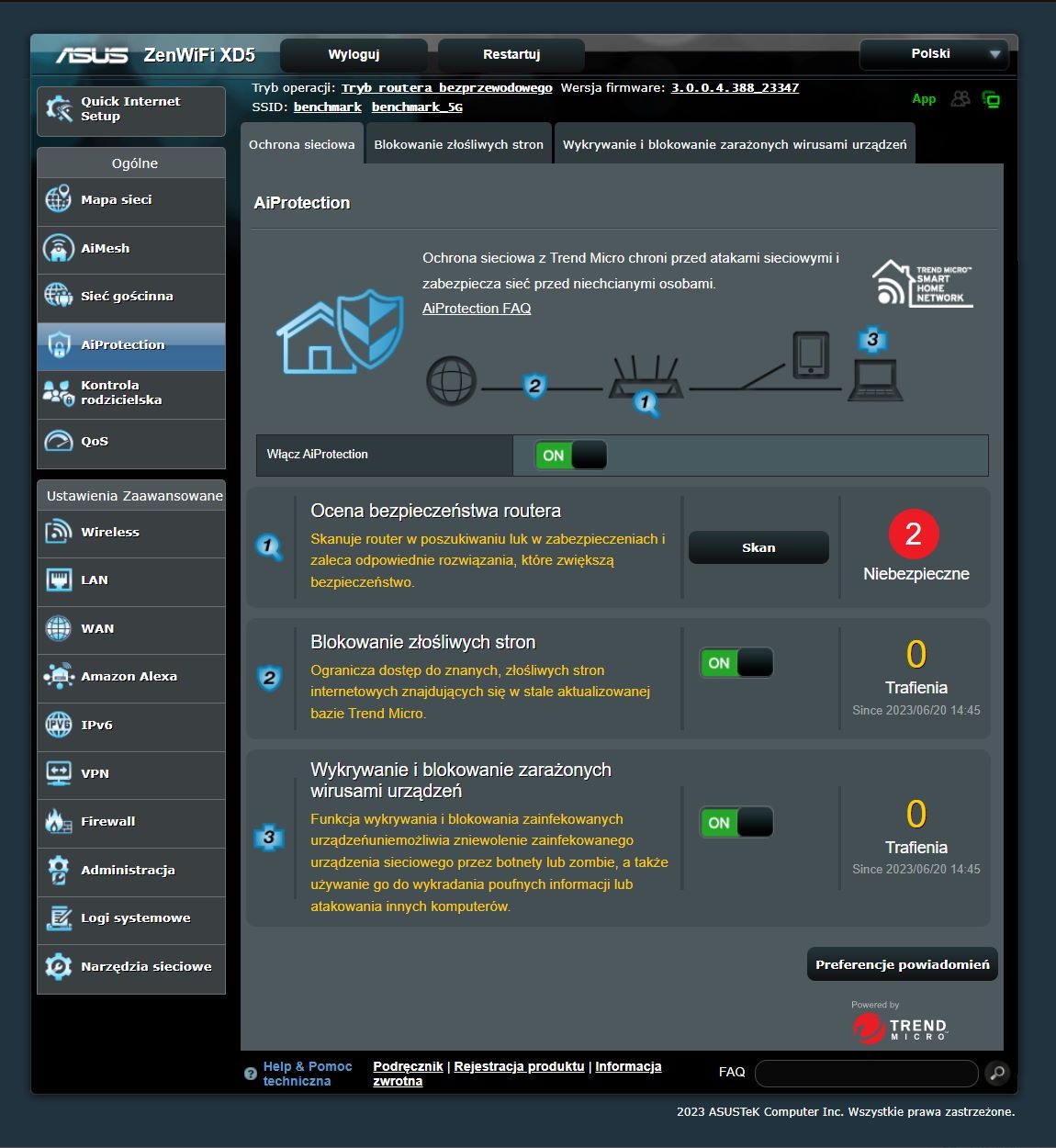The image size is (1056, 1148).
Task: Click the IPv6 icon
Action: pyautogui.click(x=59, y=725)
